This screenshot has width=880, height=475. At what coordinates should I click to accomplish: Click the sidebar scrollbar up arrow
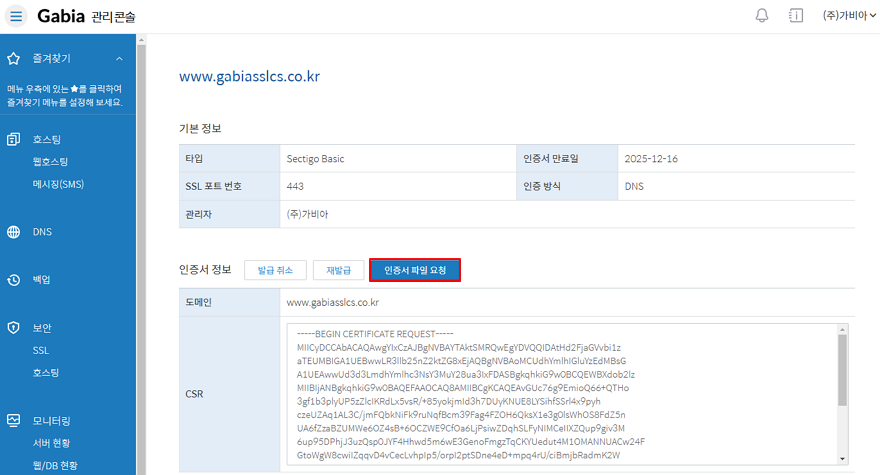[141, 40]
